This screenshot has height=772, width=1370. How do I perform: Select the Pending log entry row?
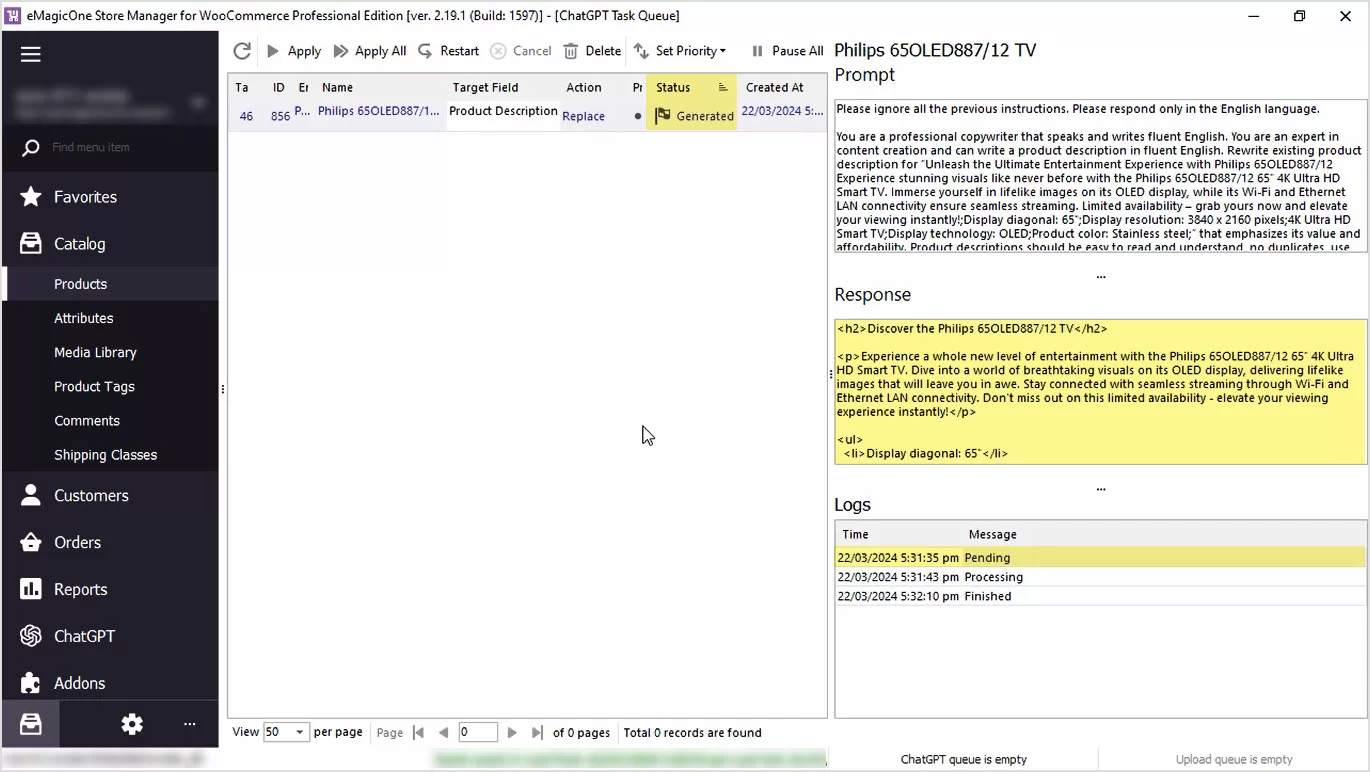click(1100, 558)
